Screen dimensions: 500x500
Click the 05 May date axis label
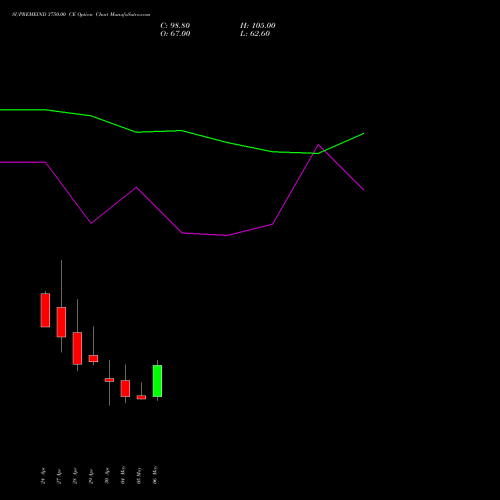point(139,475)
